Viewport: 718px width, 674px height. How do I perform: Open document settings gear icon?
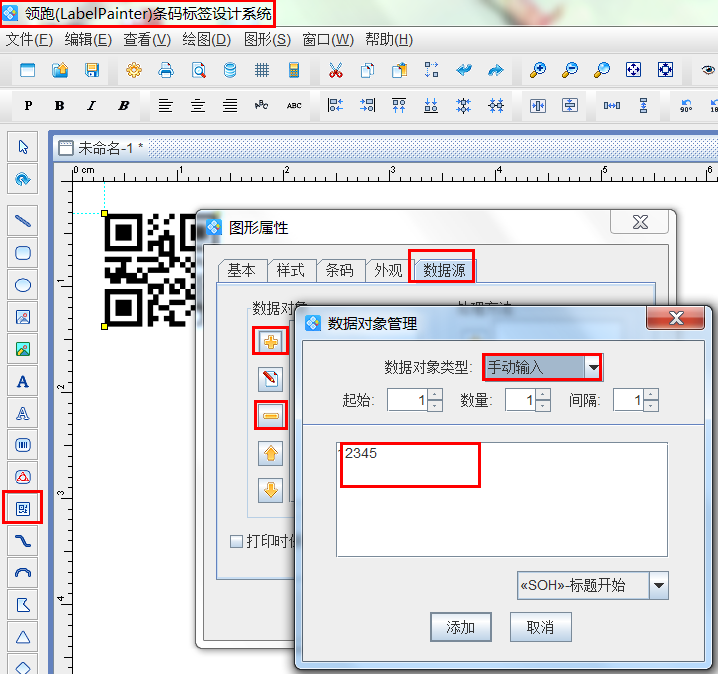pos(134,70)
